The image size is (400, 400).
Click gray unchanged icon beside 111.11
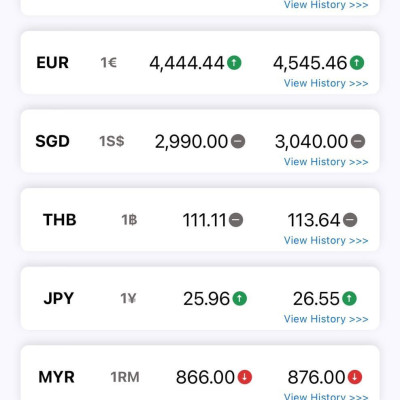click(x=236, y=220)
